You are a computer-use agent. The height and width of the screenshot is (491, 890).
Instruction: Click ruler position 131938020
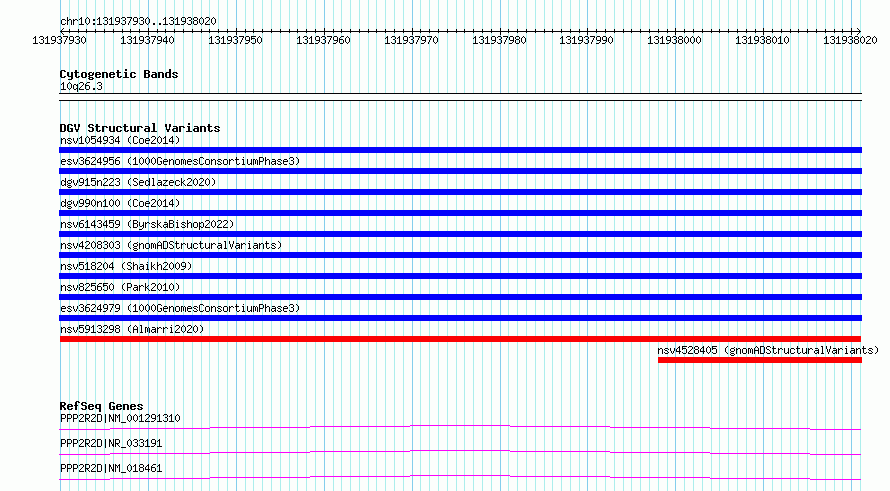(x=850, y=40)
